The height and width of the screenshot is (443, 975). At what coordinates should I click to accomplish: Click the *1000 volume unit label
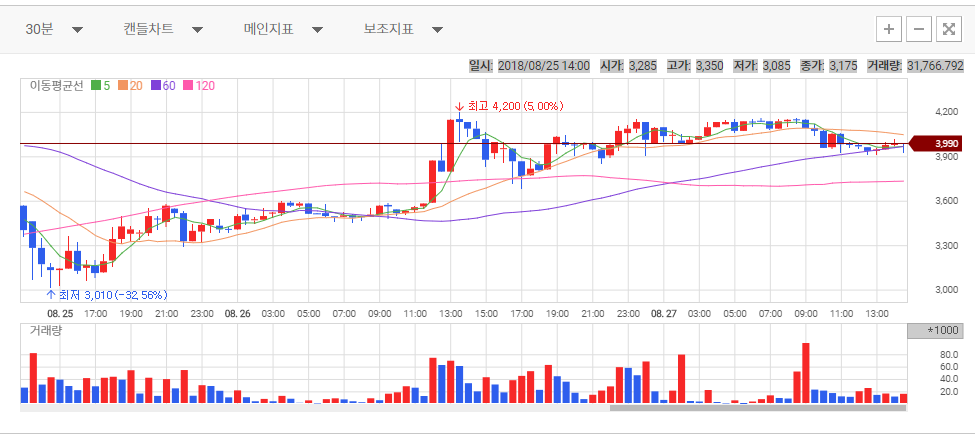pyautogui.click(x=942, y=331)
